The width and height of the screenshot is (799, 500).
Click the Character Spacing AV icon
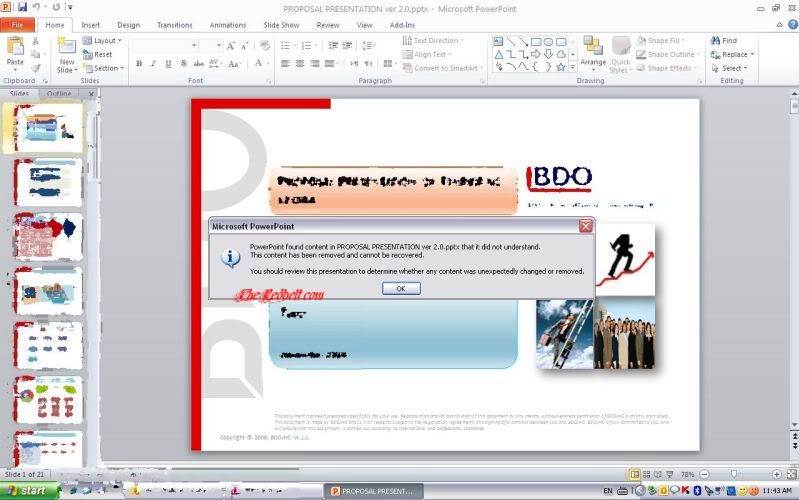tap(214, 63)
